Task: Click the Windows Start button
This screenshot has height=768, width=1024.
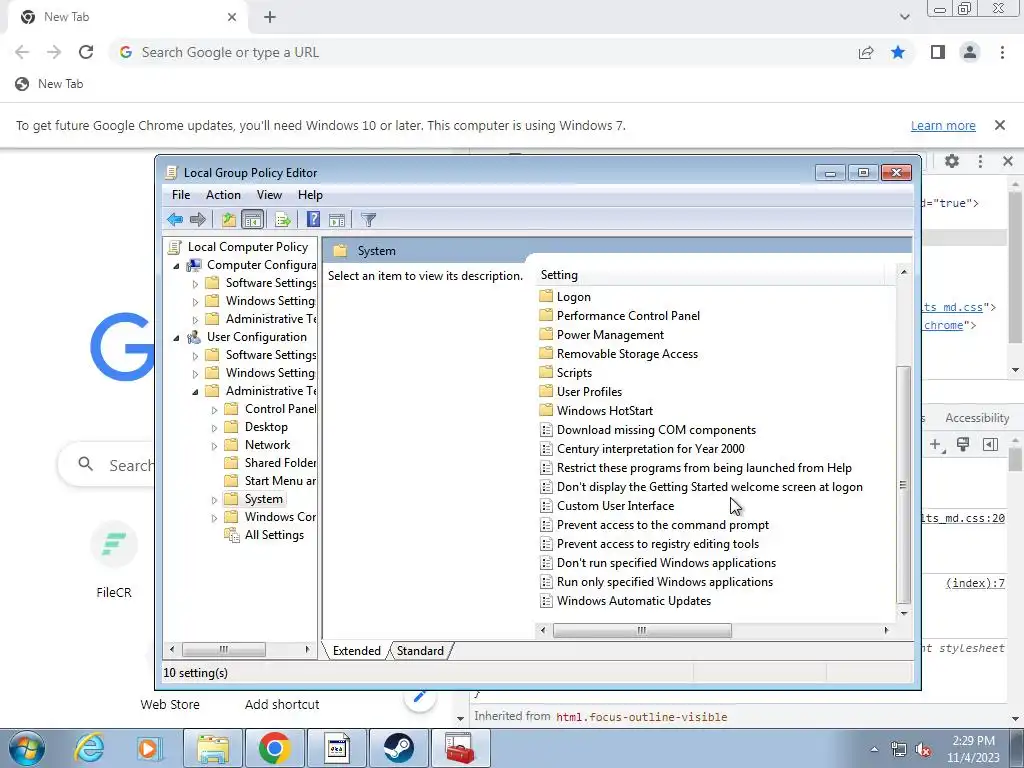Action: click(26, 748)
